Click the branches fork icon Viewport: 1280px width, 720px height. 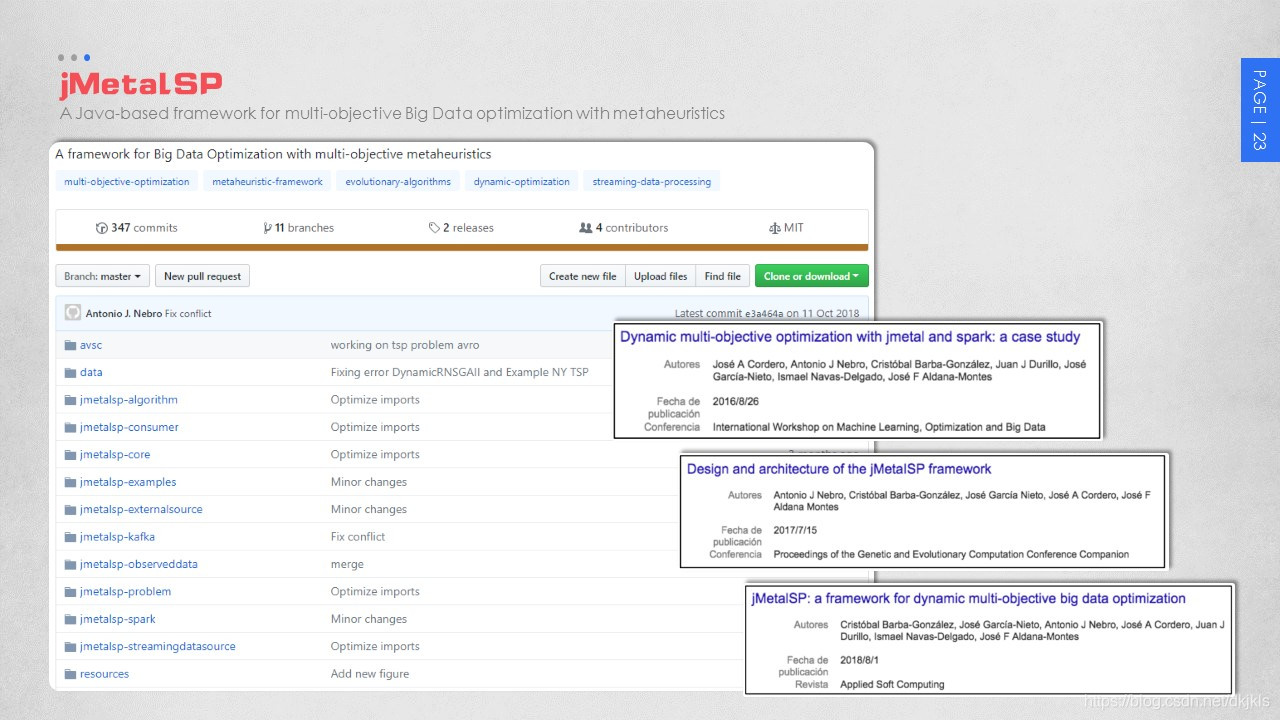(268, 228)
